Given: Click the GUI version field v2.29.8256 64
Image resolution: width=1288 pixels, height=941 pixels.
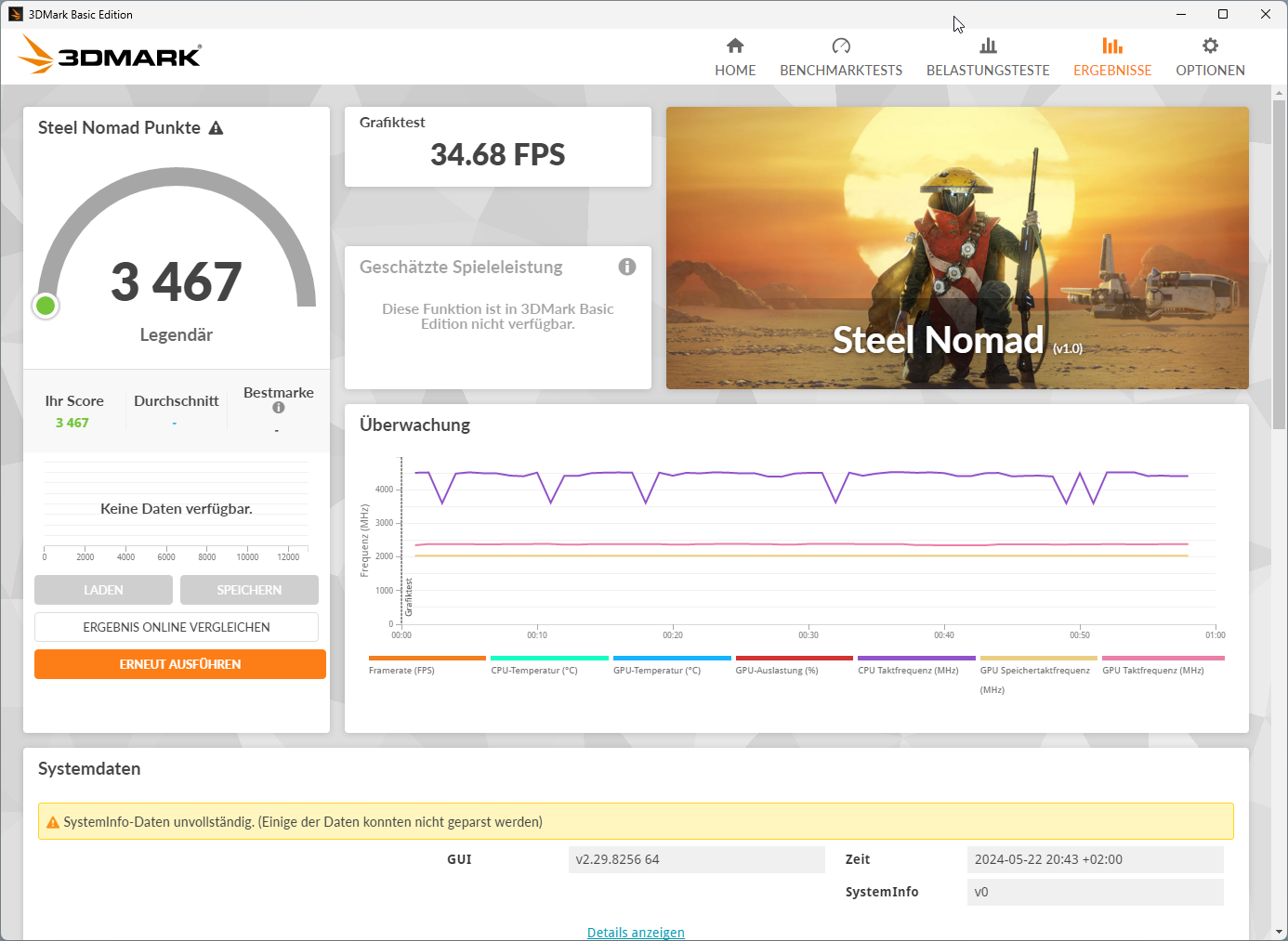Looking at the screenshot, I should pyautogui.click(x=697, y=859).
